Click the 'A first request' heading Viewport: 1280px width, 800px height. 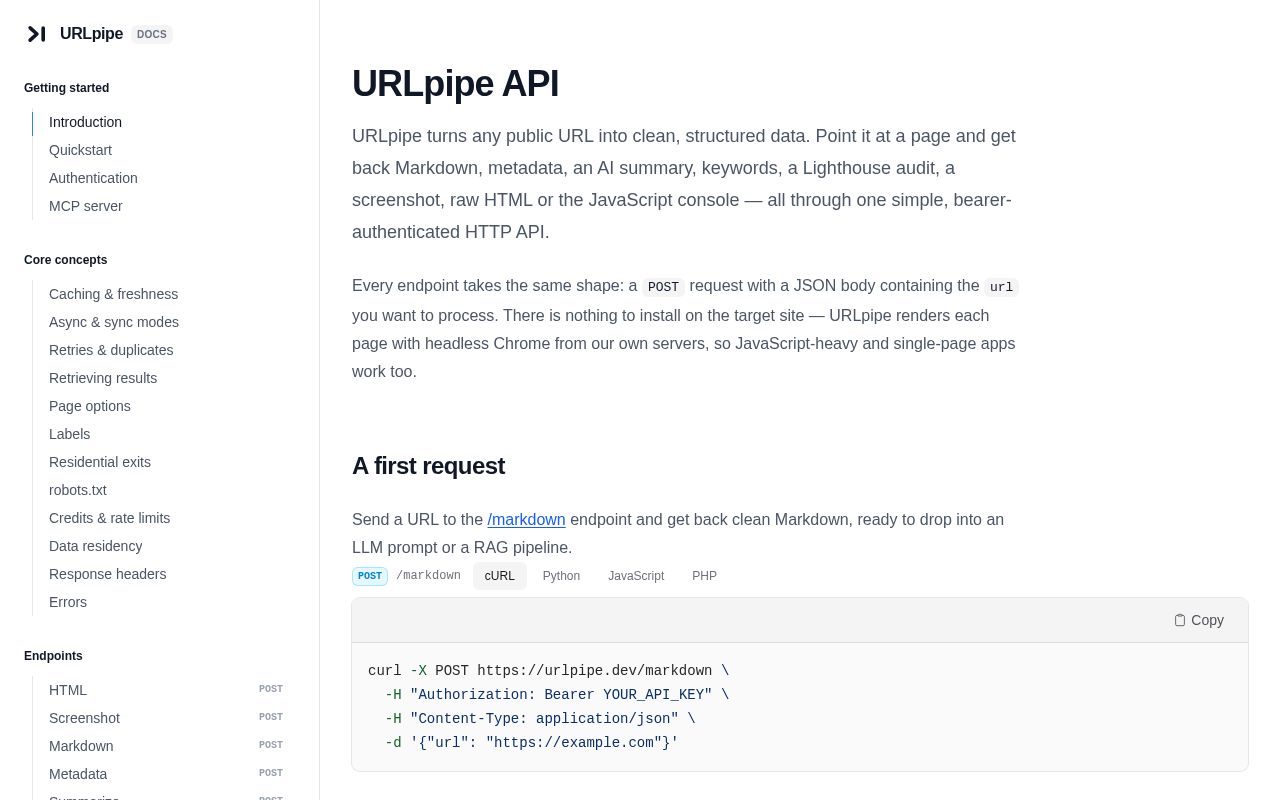[428, 466]
